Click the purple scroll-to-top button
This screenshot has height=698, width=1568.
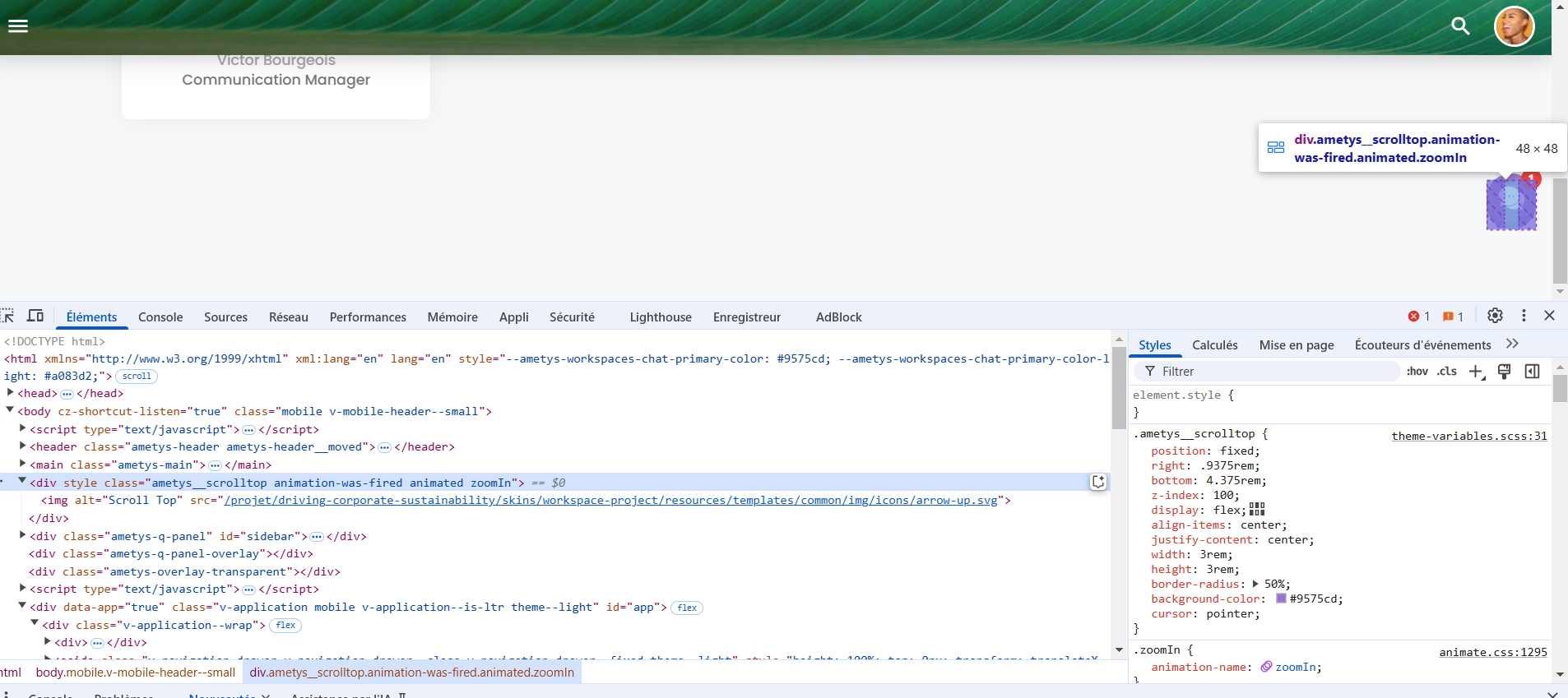coord(1511,204)
